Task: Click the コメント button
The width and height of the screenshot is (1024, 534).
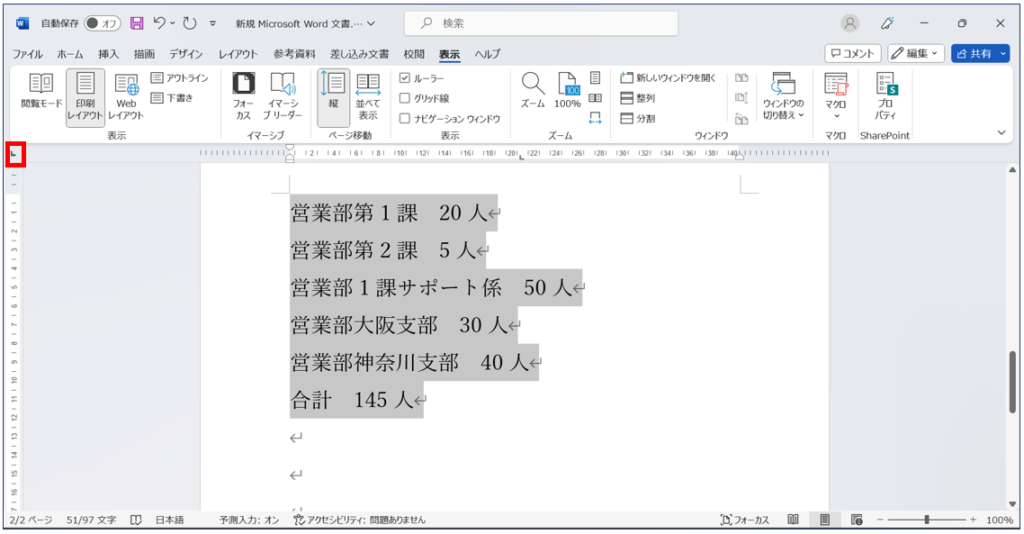Action: coord(852,54)
